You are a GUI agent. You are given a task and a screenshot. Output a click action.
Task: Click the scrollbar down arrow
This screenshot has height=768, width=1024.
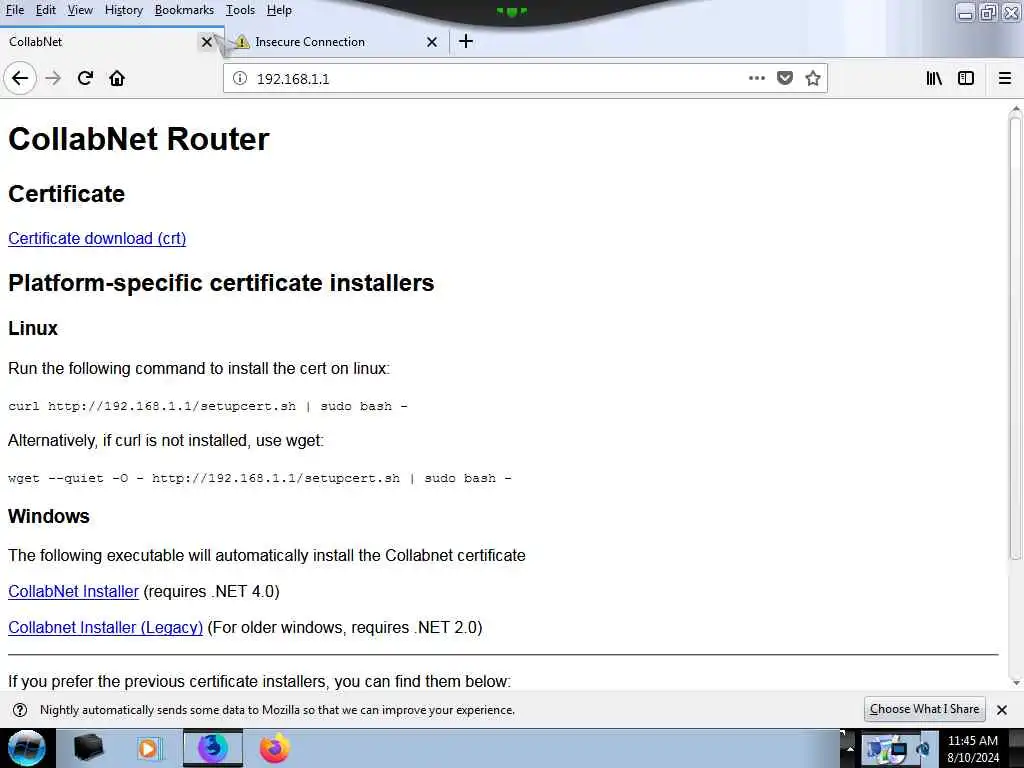tap(1015, 682)
